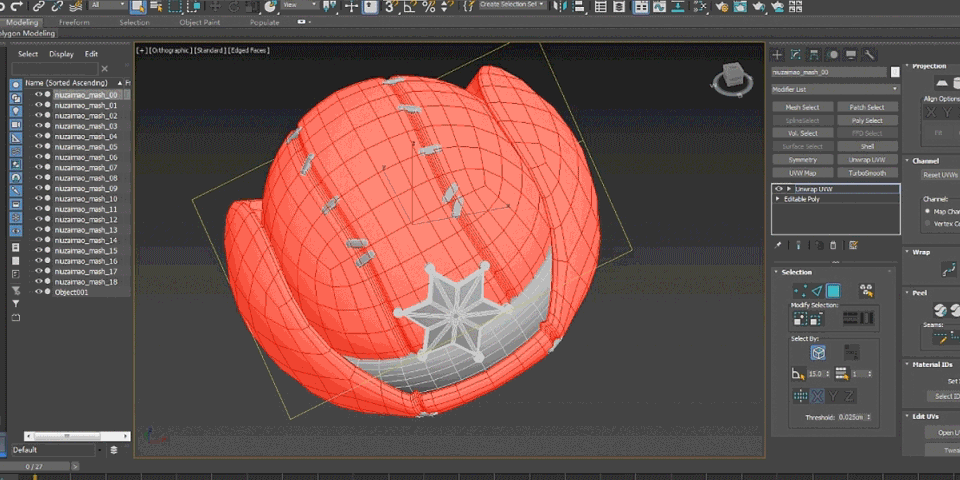Screen dimensions: 960x480
Task: Click the Bind to Space Warp icon
Action: [x=76, y=6]
